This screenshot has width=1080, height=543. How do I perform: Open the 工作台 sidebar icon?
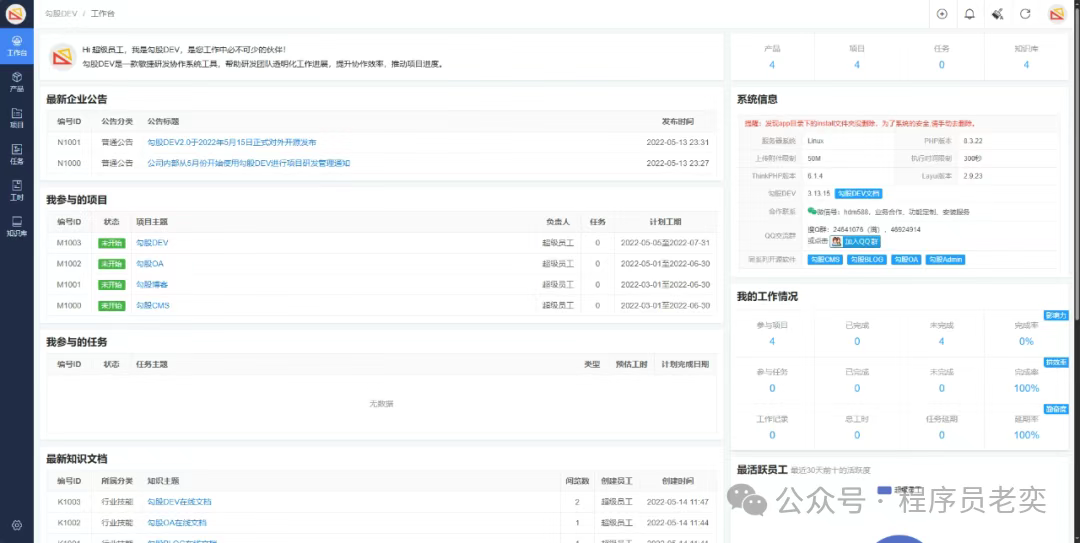[16, 45]
